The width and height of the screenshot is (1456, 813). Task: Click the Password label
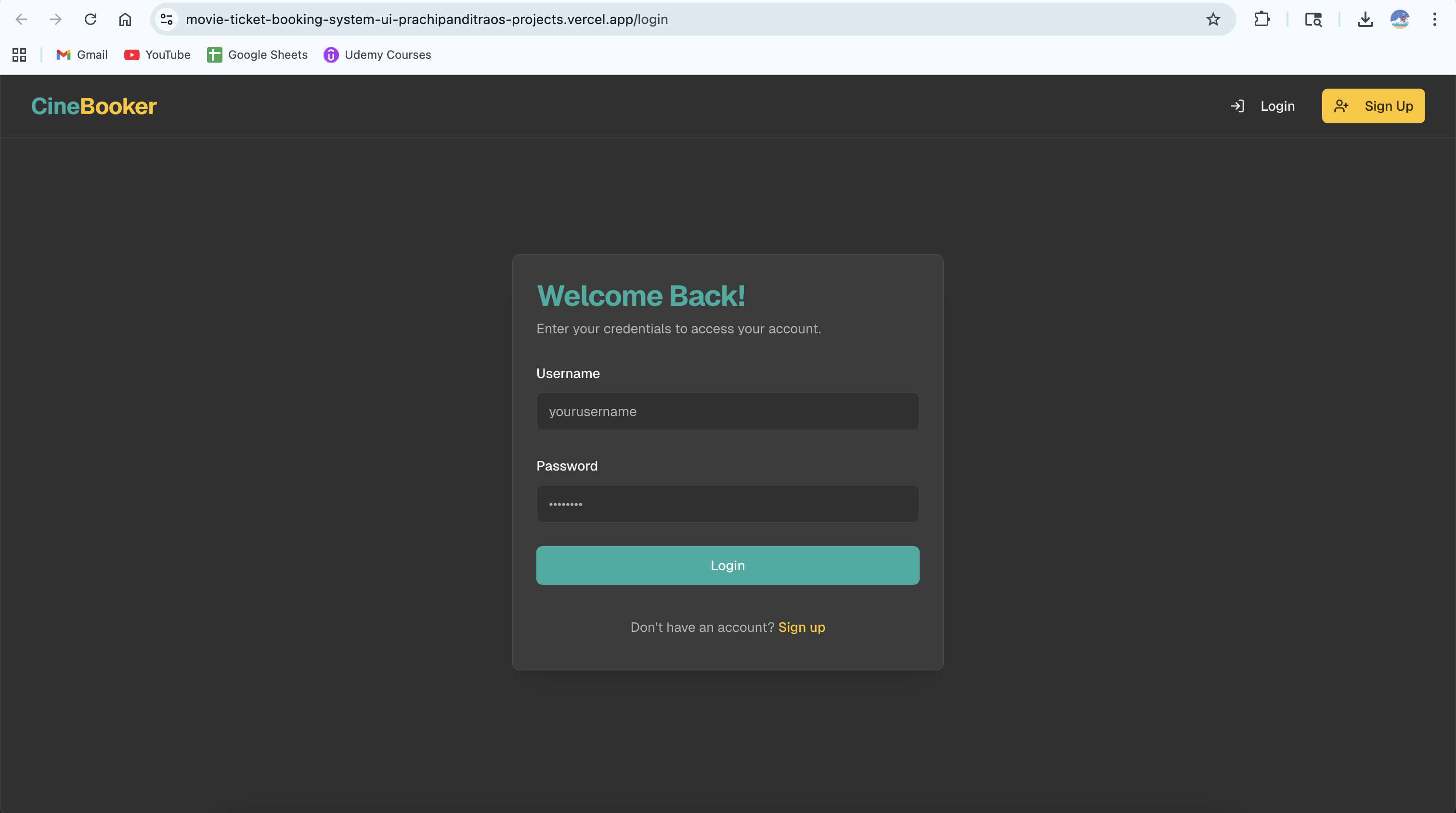click(x=567, y=466)
